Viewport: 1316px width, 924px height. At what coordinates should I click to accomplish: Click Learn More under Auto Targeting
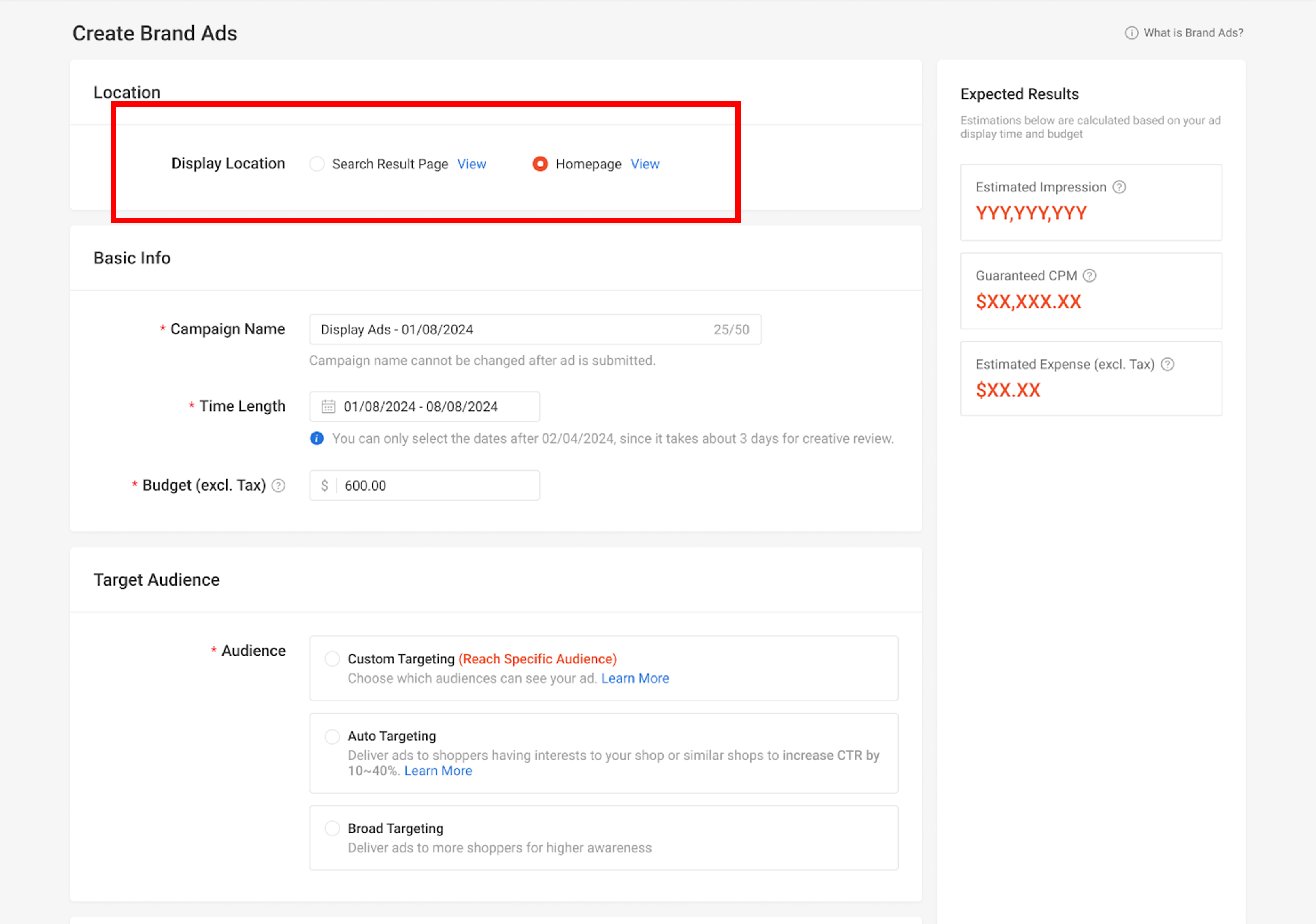pyautogui.click(x=438, y=771)
